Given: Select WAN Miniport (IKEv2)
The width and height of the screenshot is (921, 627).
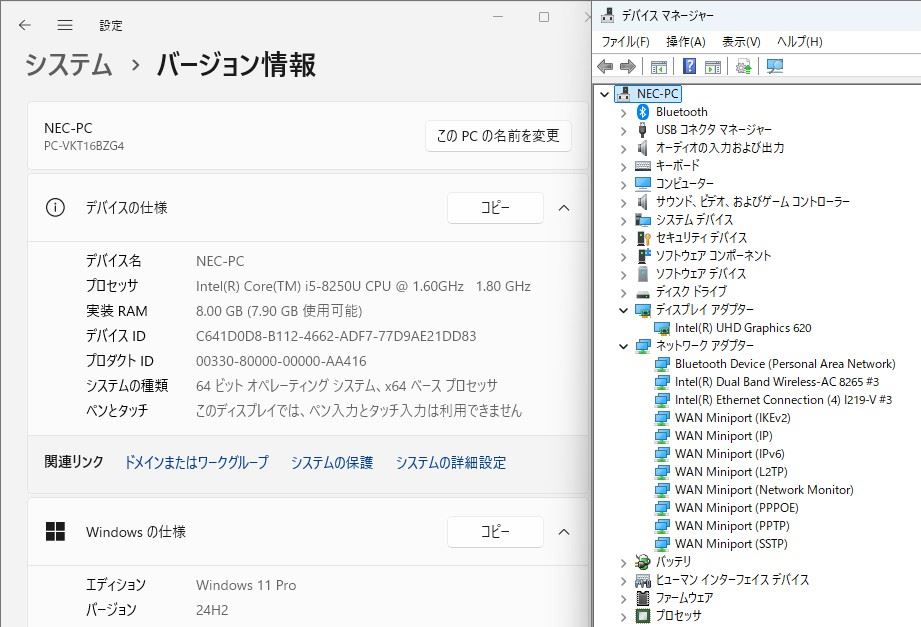Looking at the screenshot, I should coord(732,418).
